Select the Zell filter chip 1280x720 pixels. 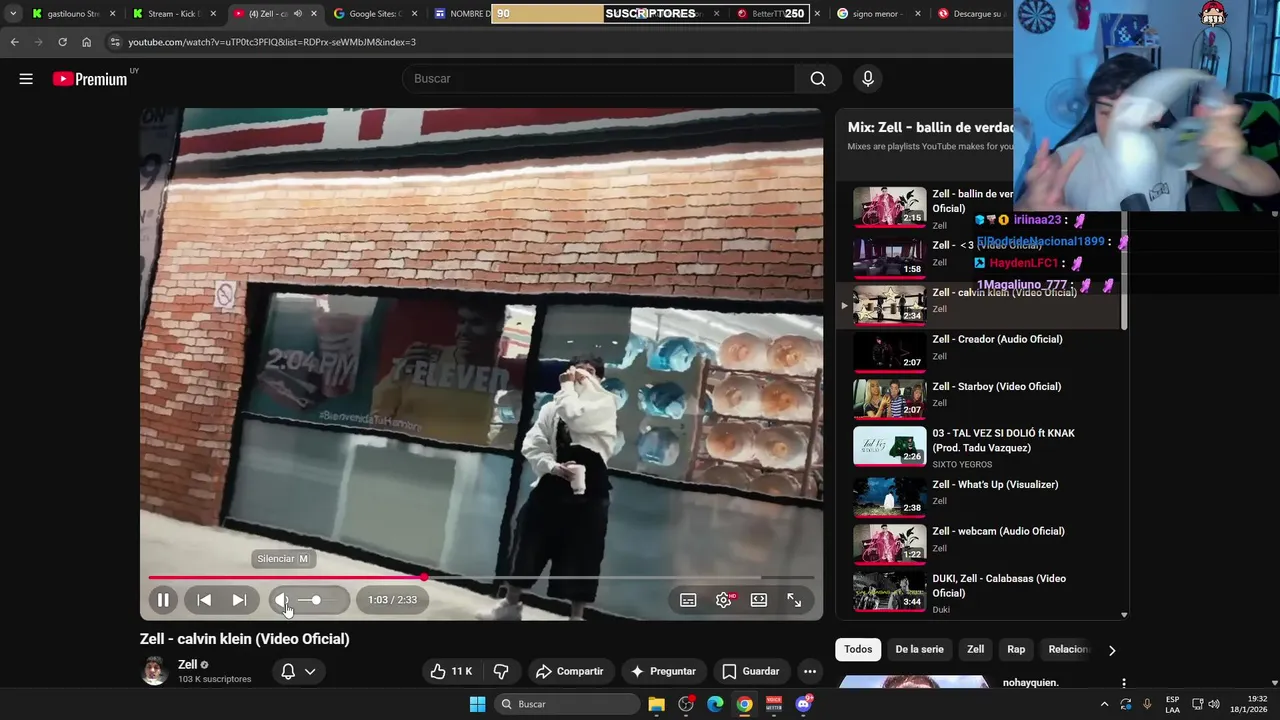[x=975, y=649]
